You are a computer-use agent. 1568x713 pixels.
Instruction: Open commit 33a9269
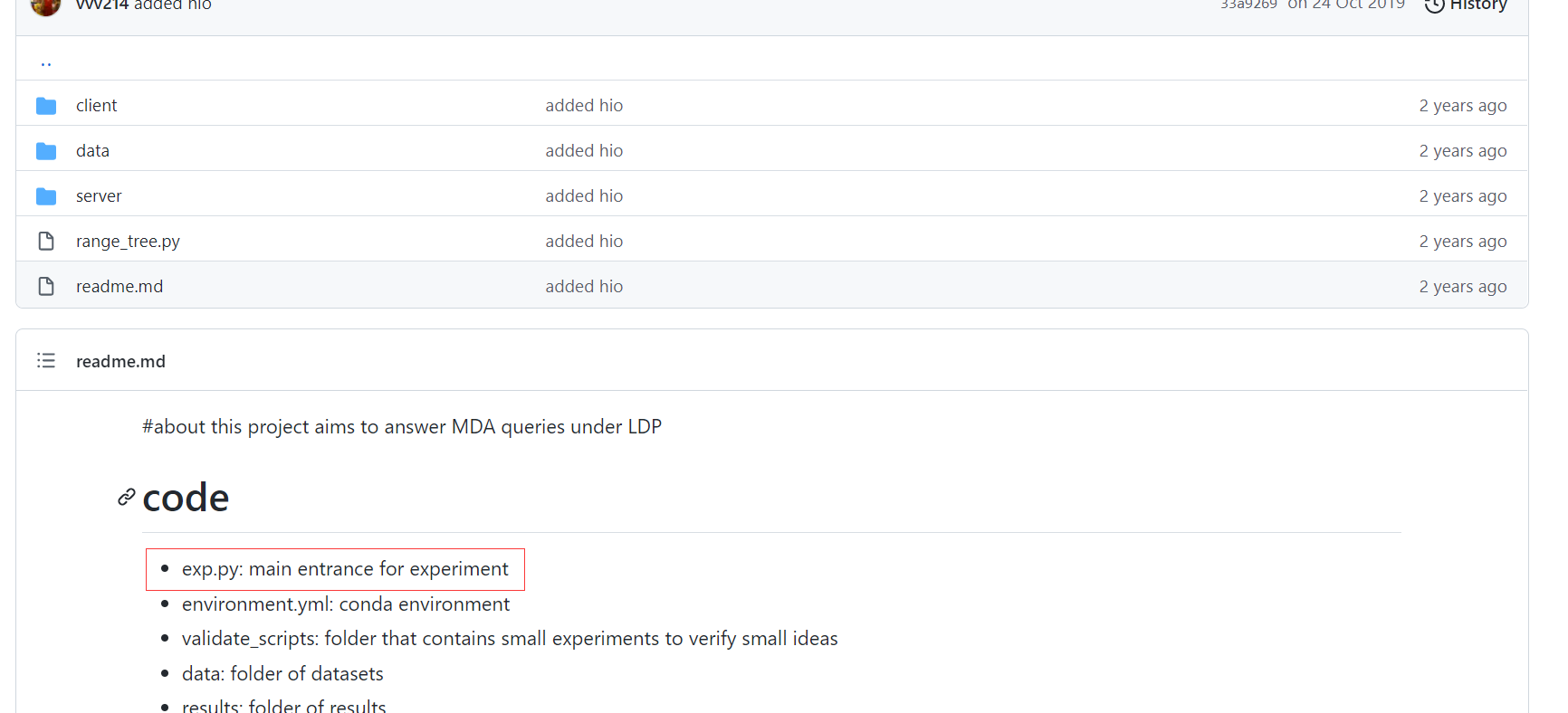(1248, 4)
